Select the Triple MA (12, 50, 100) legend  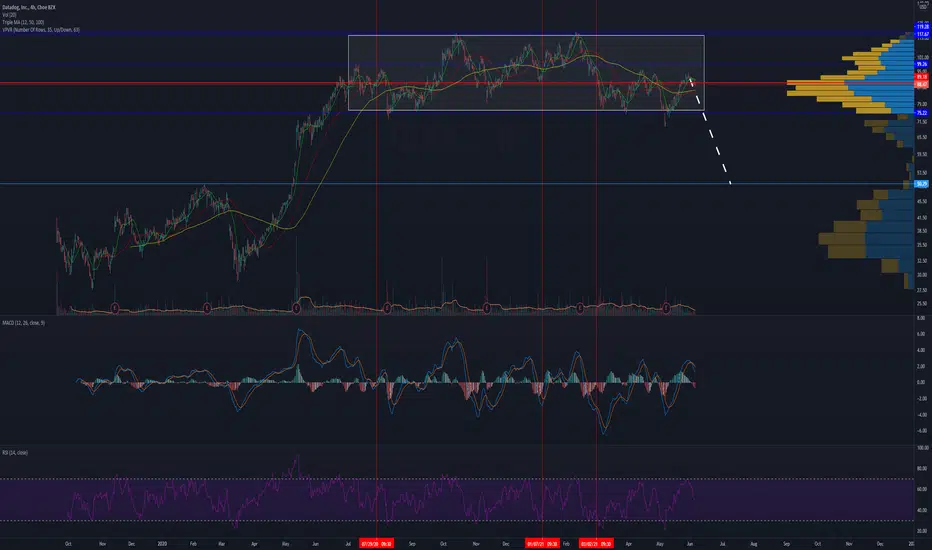[23, 22]
